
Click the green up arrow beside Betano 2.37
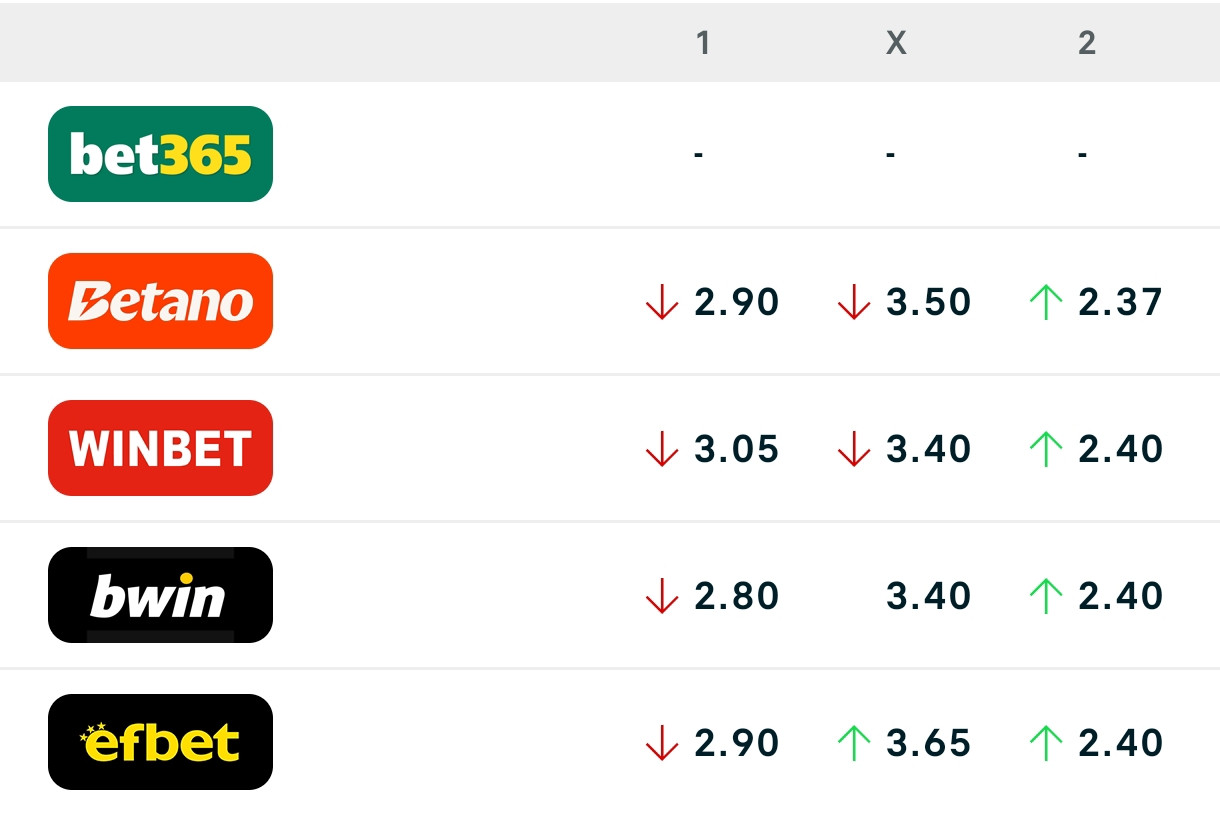1045,302
